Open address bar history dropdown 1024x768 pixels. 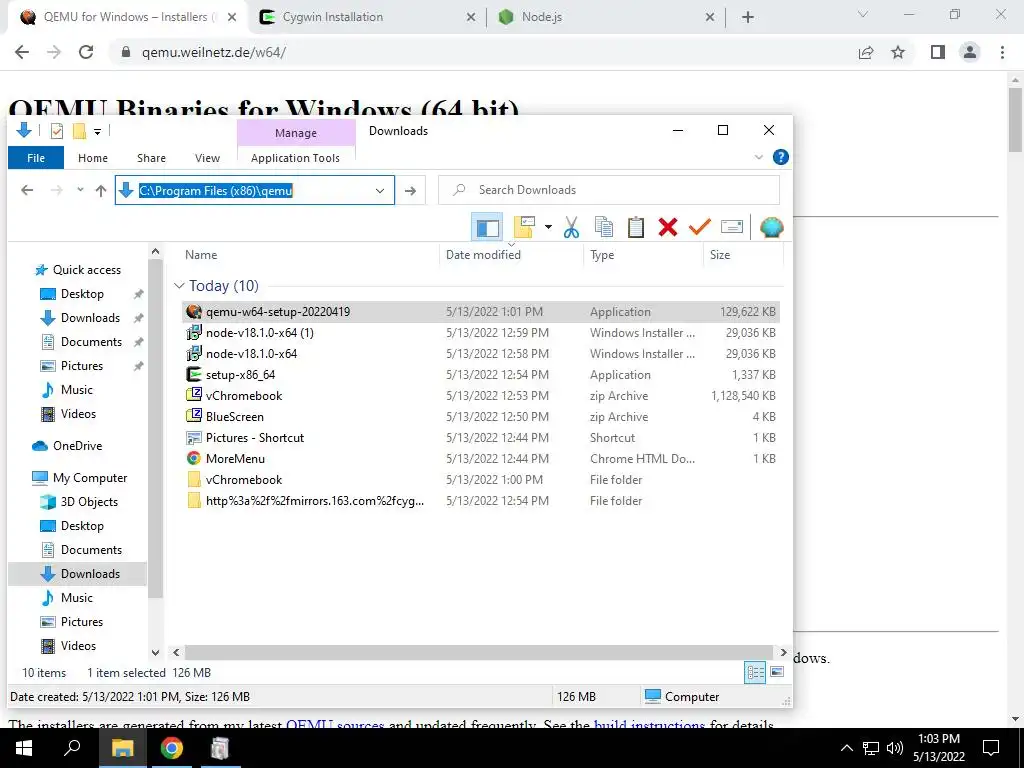379,191
